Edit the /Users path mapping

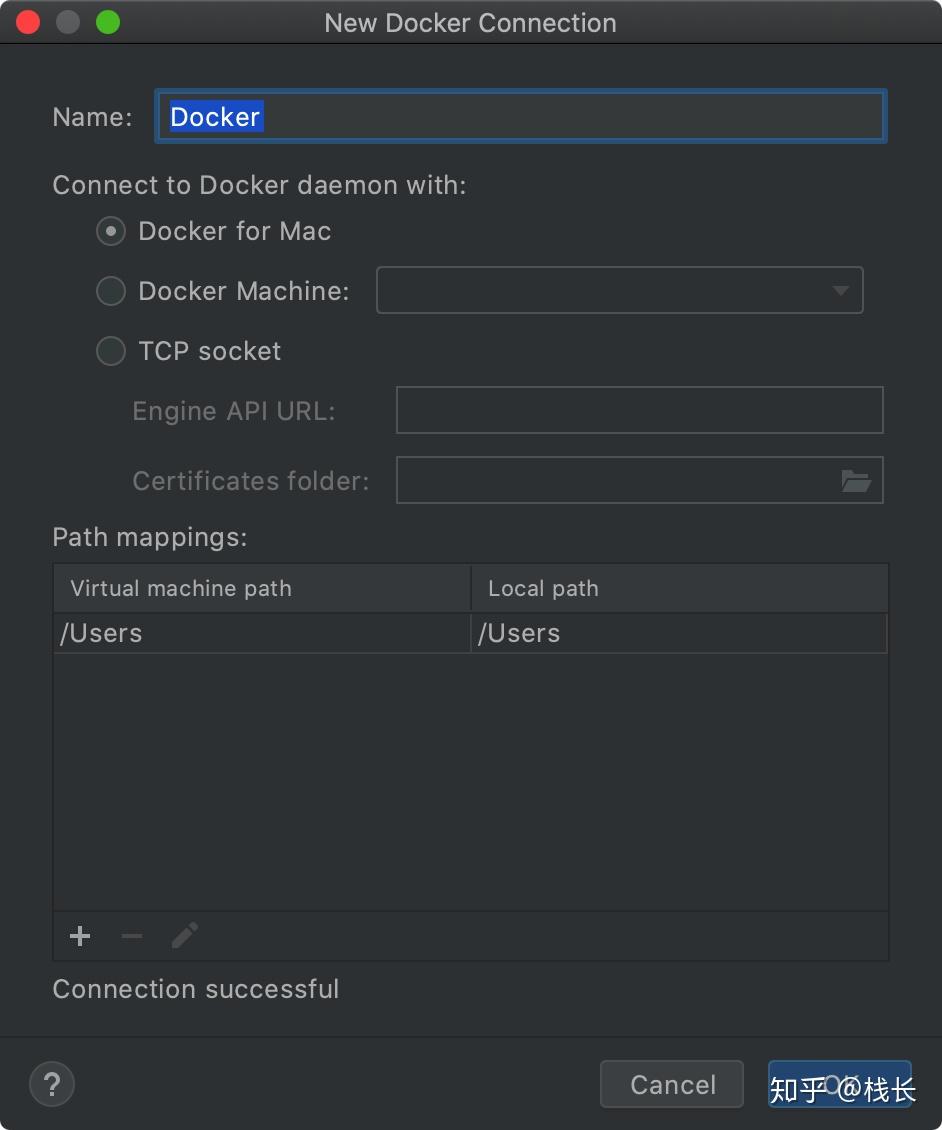click(x=184, y=935)
